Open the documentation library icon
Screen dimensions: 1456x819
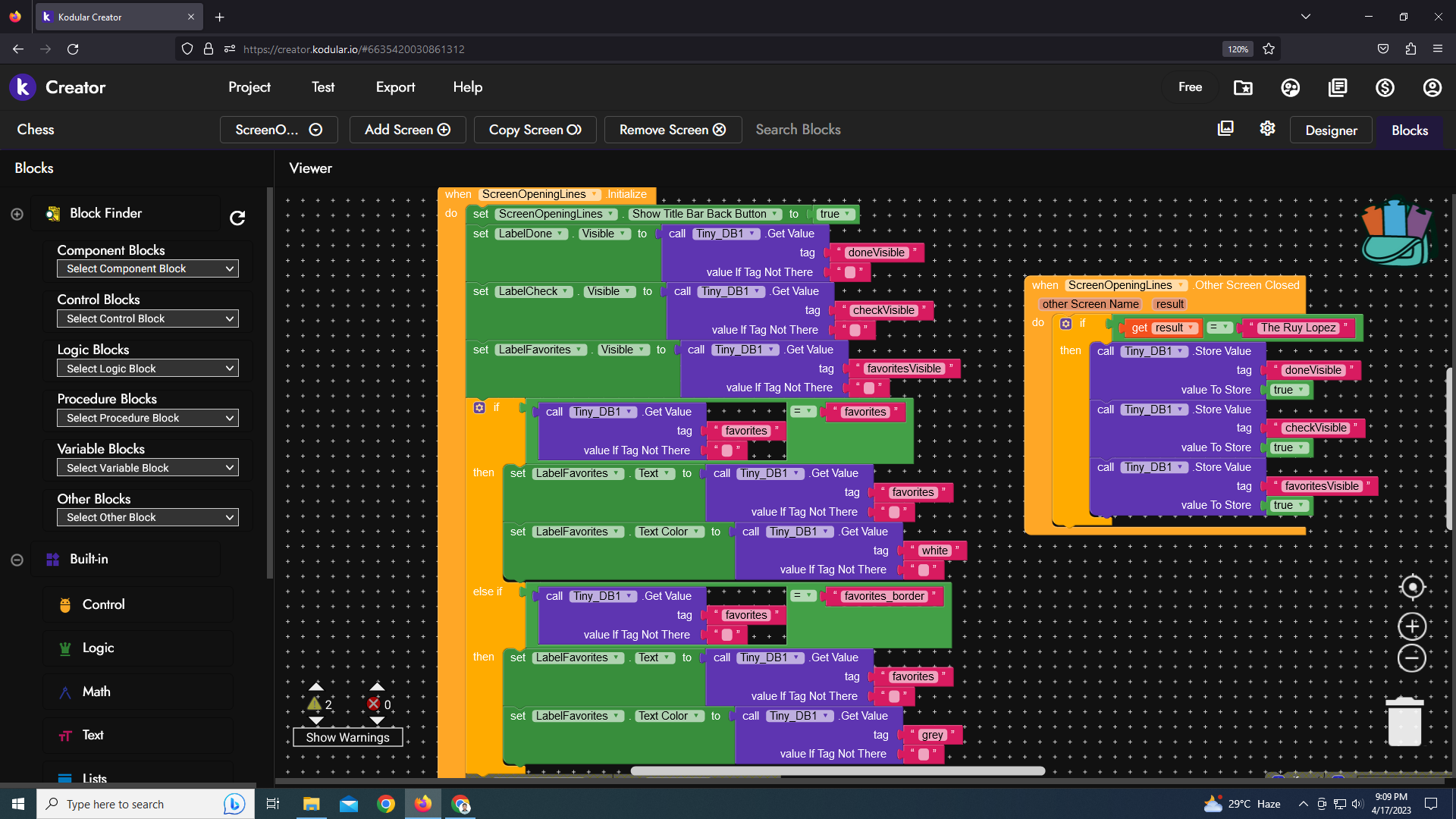click(1338, 88)
